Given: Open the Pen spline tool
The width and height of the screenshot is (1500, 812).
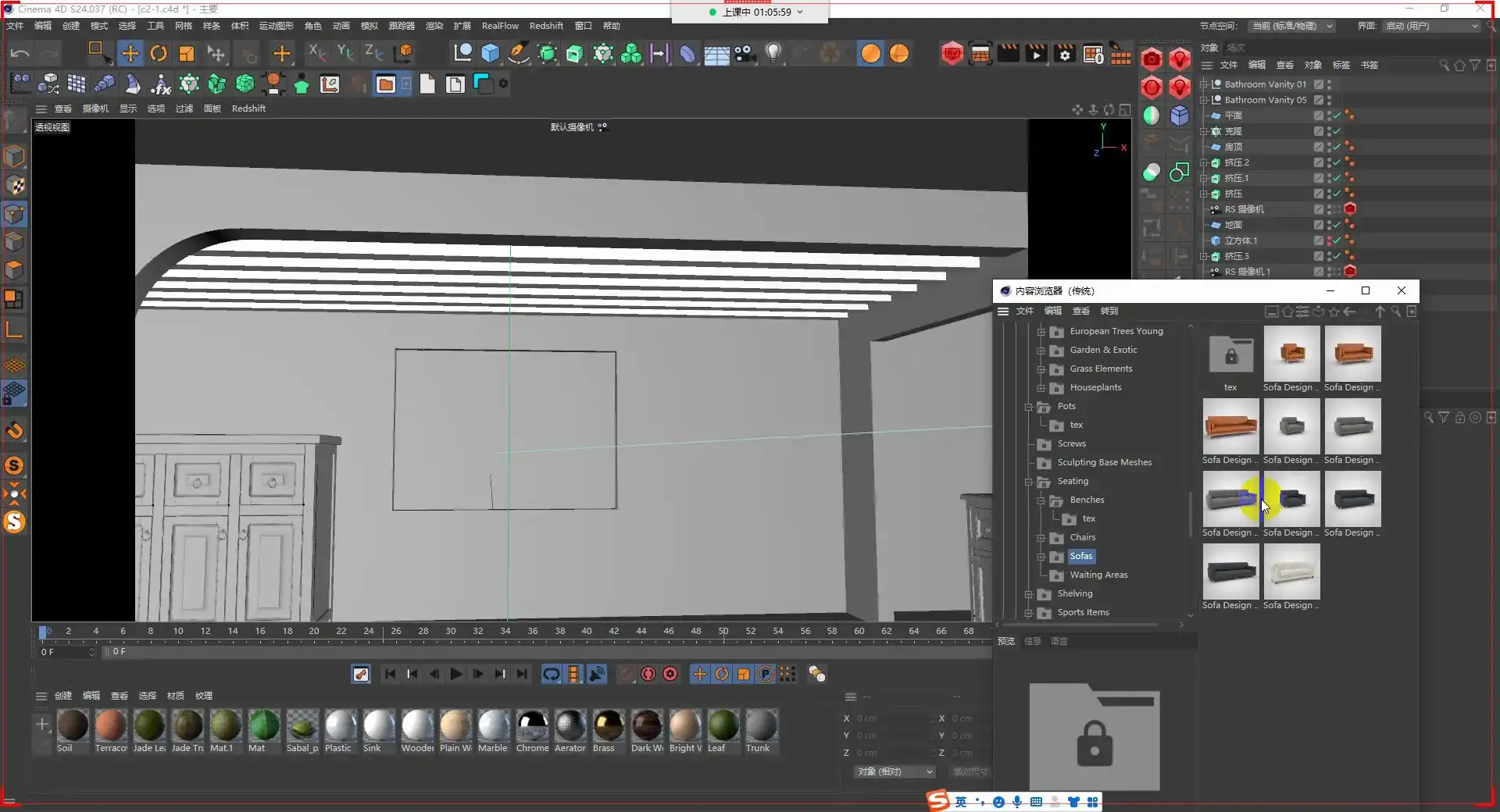Looking at the screenshot, I should pyautogui.click(x=518, y=53).
